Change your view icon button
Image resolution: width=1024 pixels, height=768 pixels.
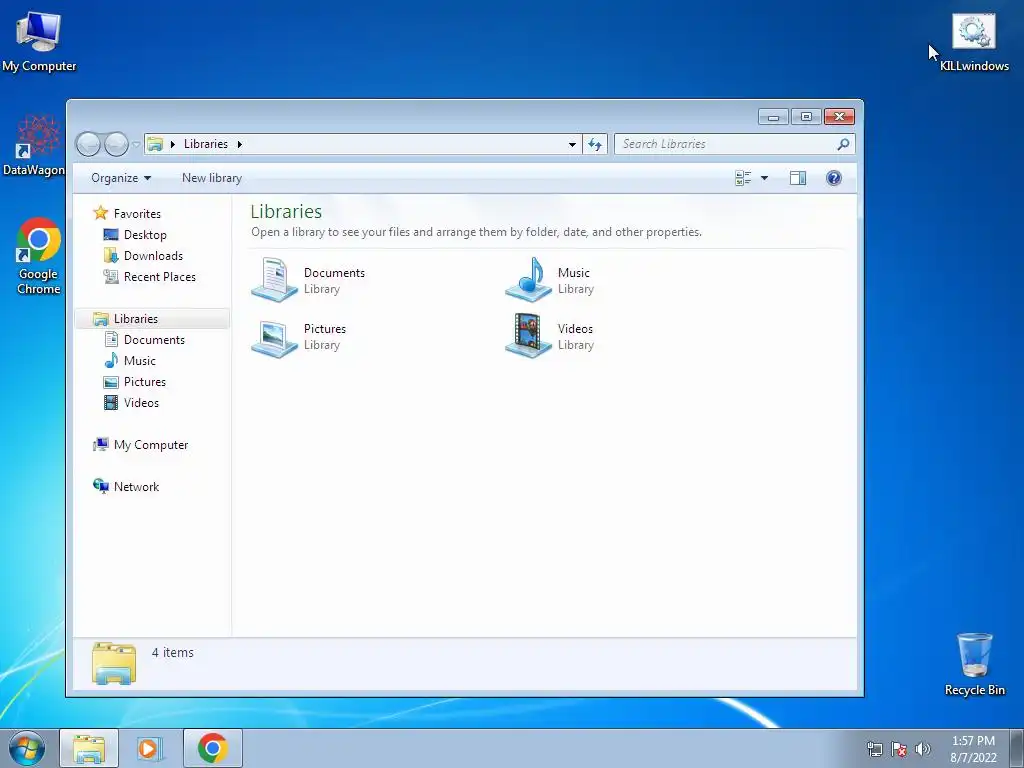click(x=743, y=178)
